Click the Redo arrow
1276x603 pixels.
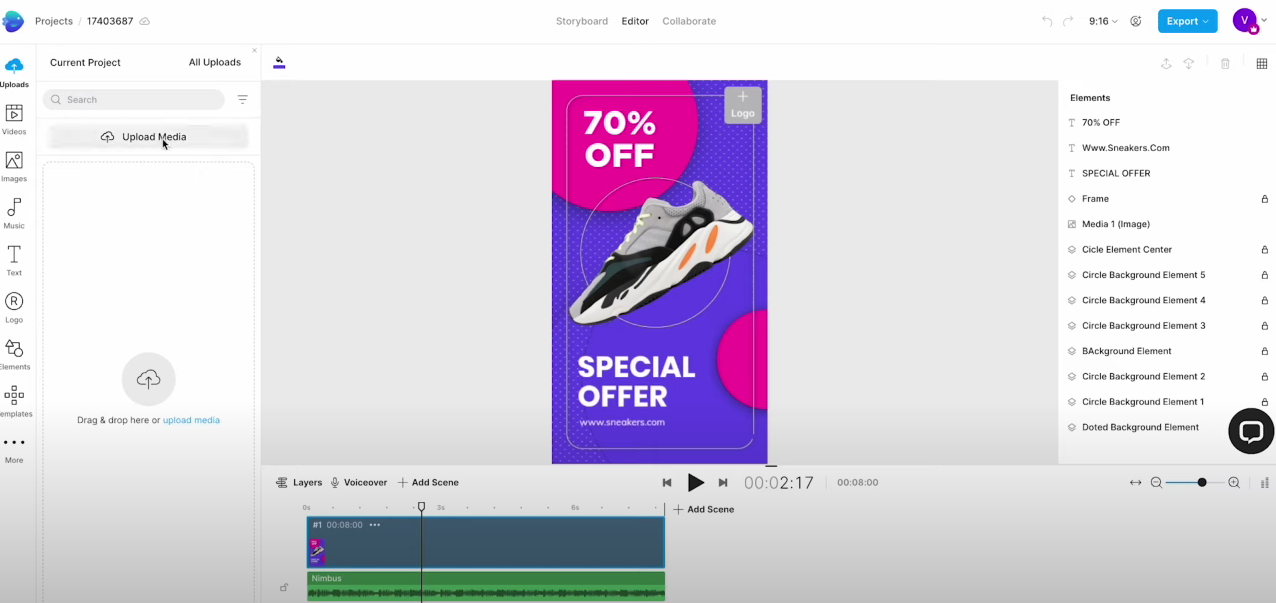point(1068,21)
